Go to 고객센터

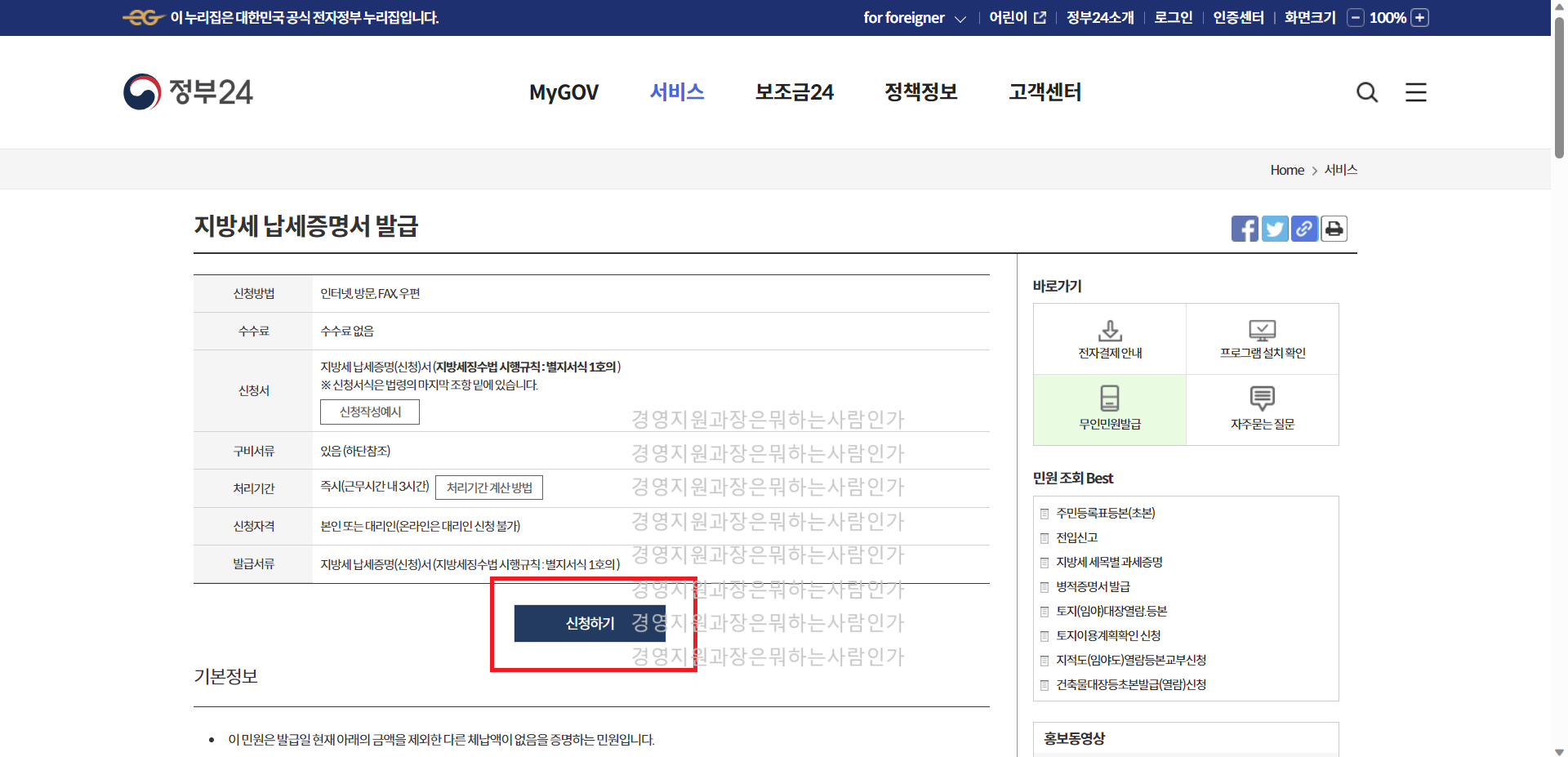pyautogui.click(x=1045, y=92)
